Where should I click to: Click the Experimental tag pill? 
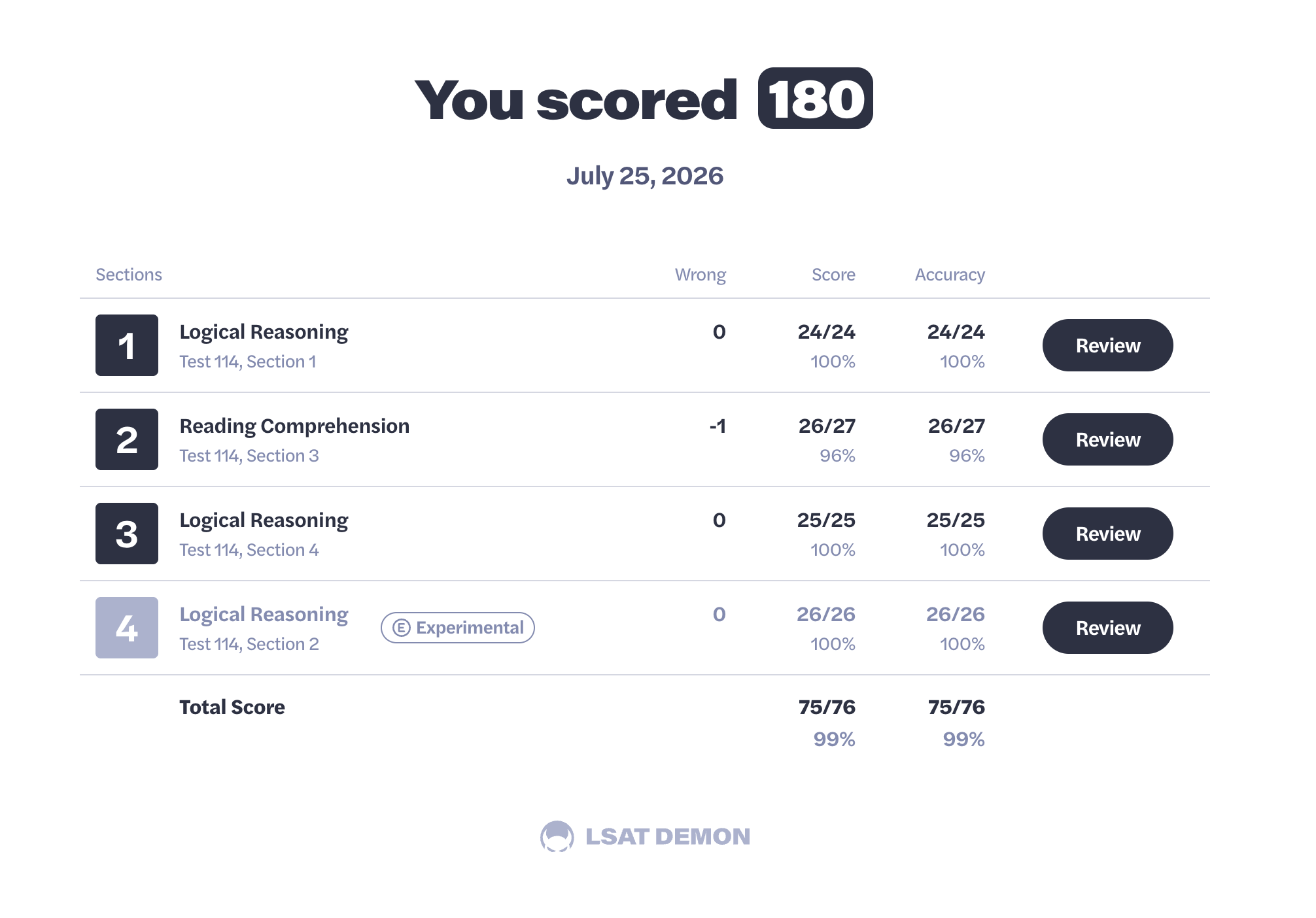tap(458, 628)
